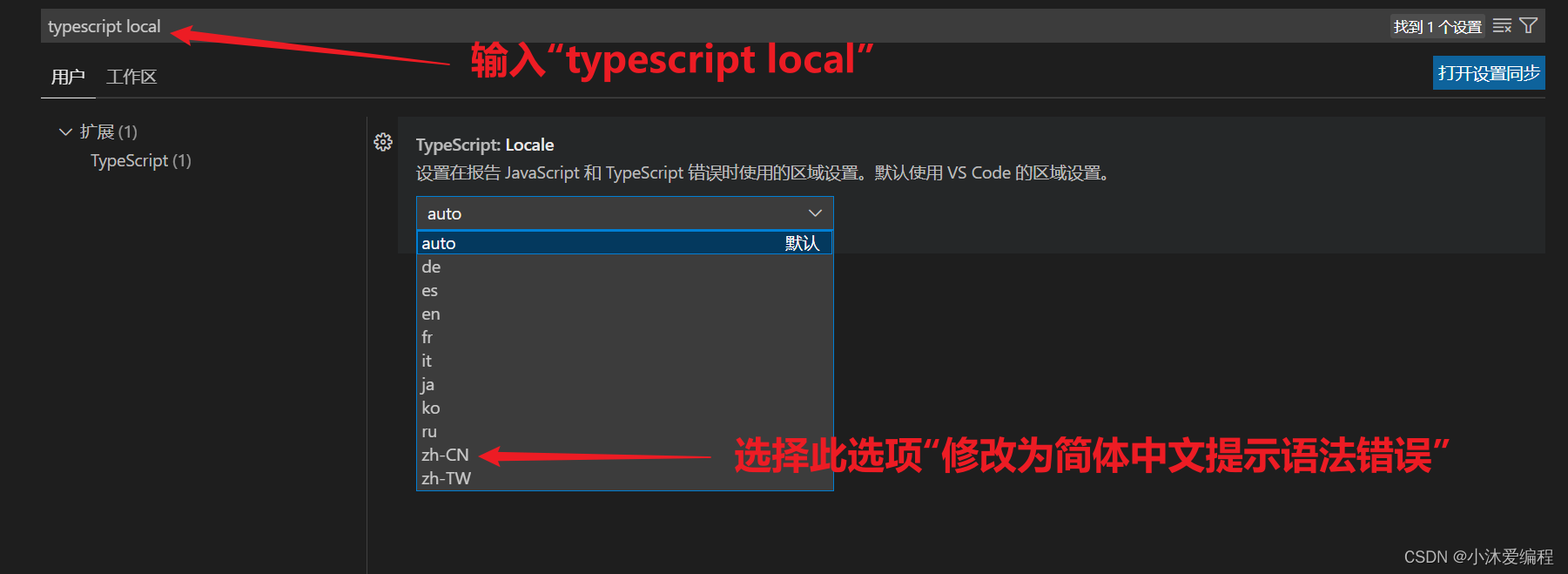Click the settings gear next to TypeScript: Locale
1568x574 pixels.
(x=383, y=142)
